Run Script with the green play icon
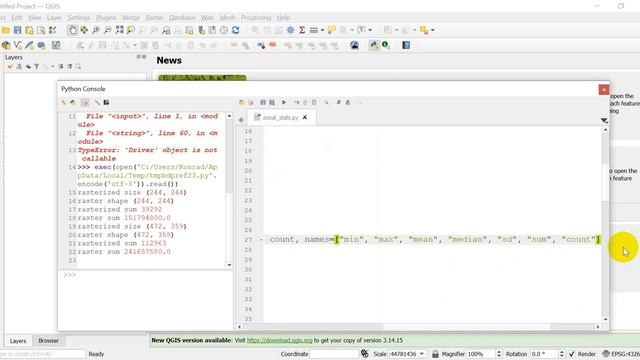 point(284,102)
